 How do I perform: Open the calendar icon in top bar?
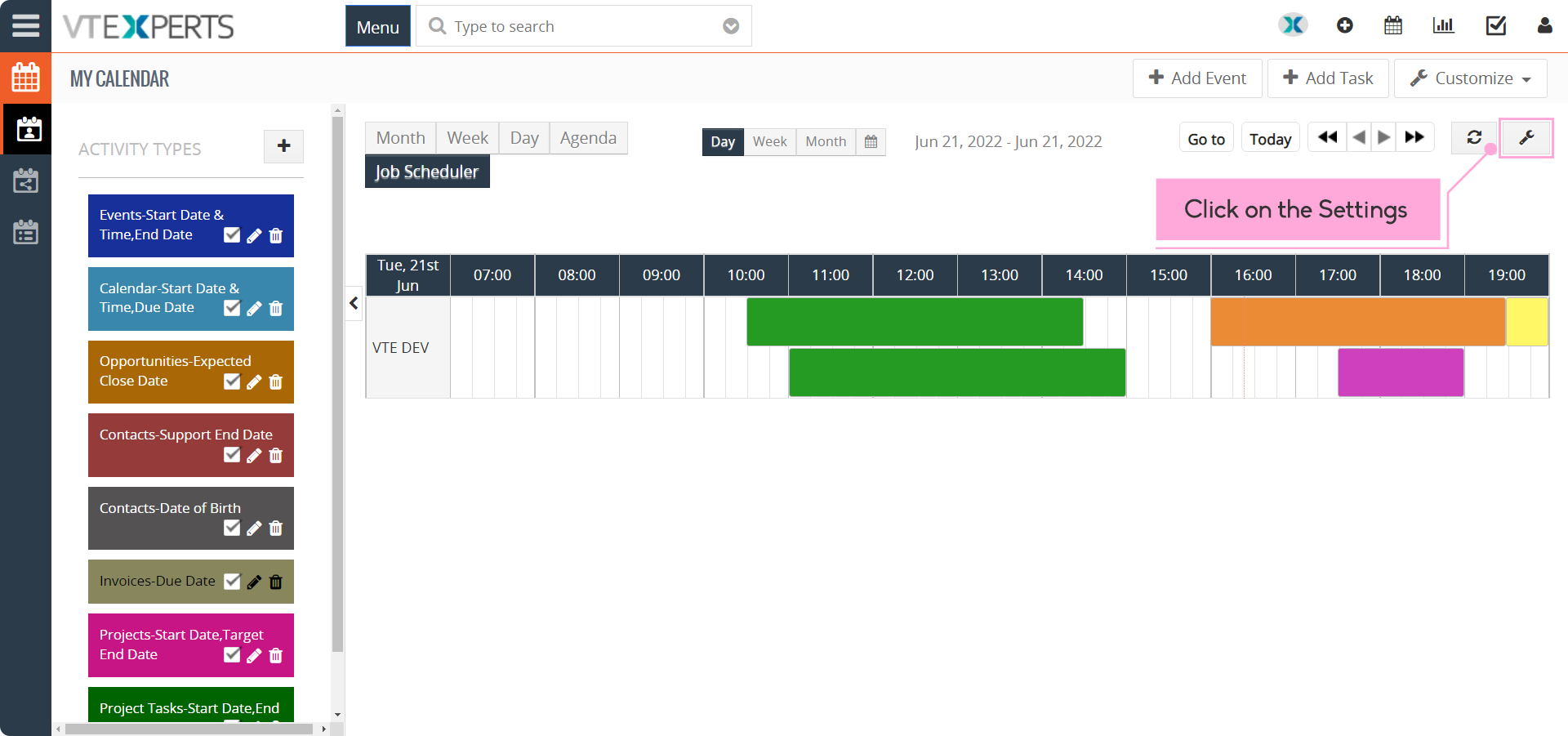[1393, 25]
